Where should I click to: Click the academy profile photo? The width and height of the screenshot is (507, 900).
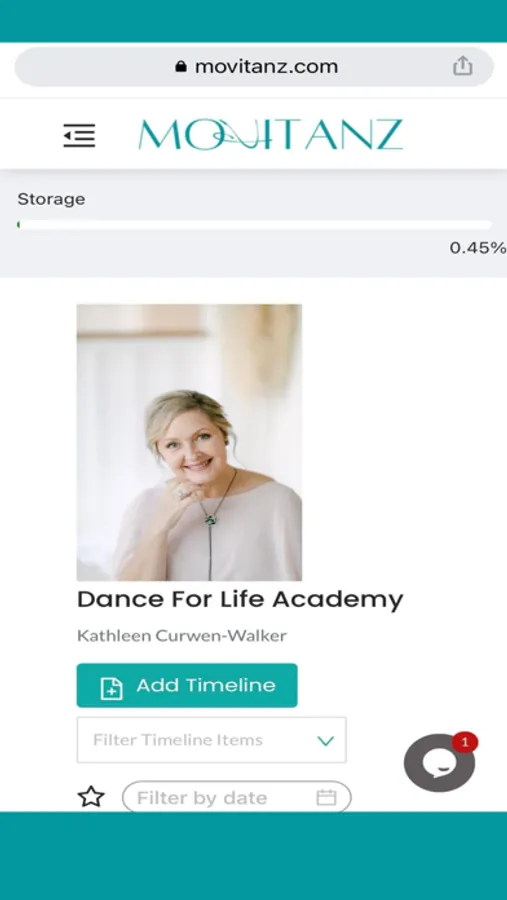coord(189,443)
